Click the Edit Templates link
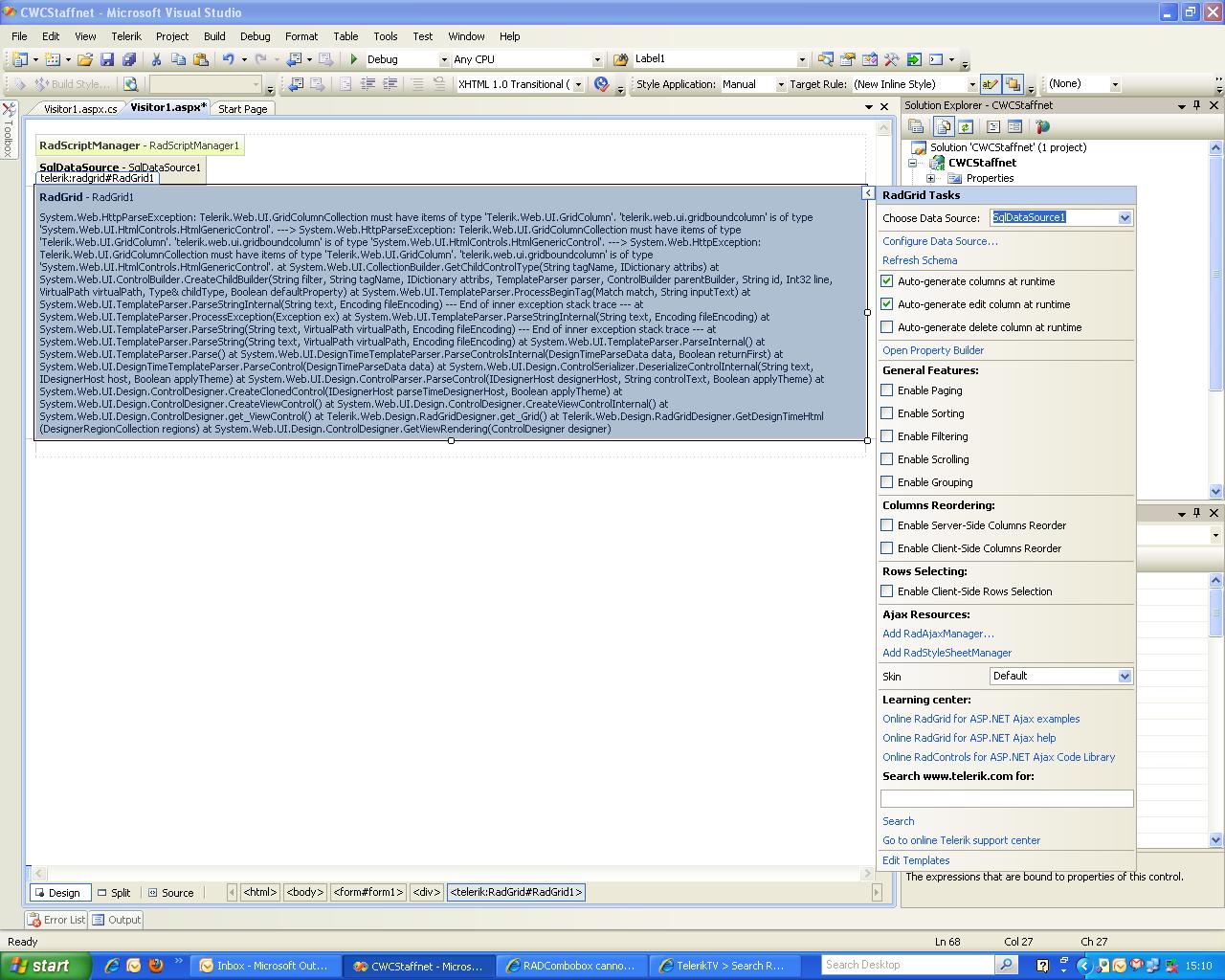Image resolution: width=1225 pixels, height=980 pixels. pos(916,860)
